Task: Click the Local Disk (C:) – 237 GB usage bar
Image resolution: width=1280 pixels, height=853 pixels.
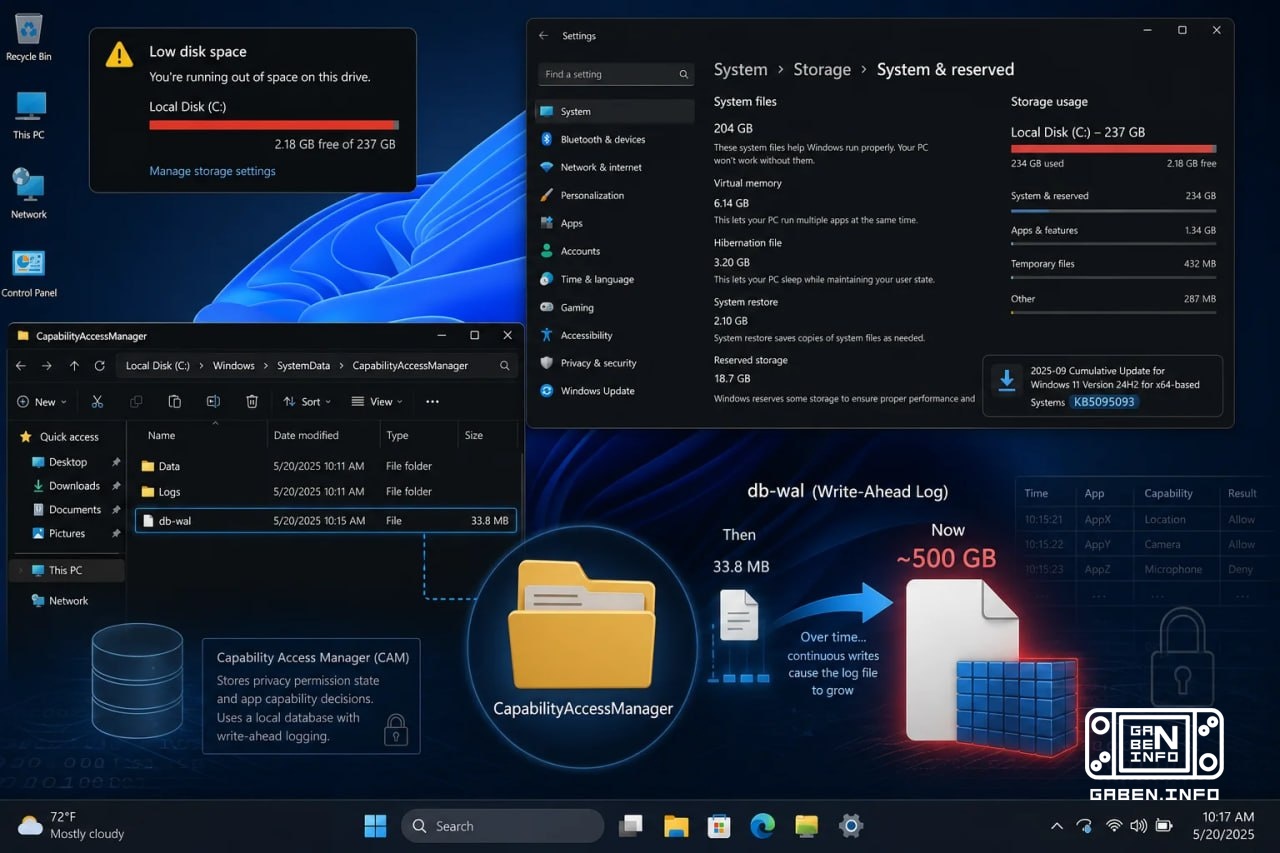Action: tap(1113, 148)
